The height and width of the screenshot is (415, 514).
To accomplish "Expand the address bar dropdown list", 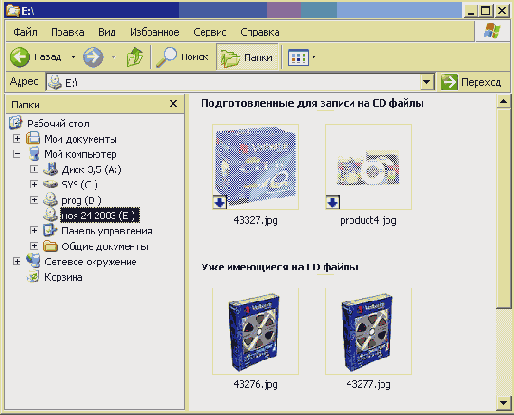I will [x=427, y=82].
